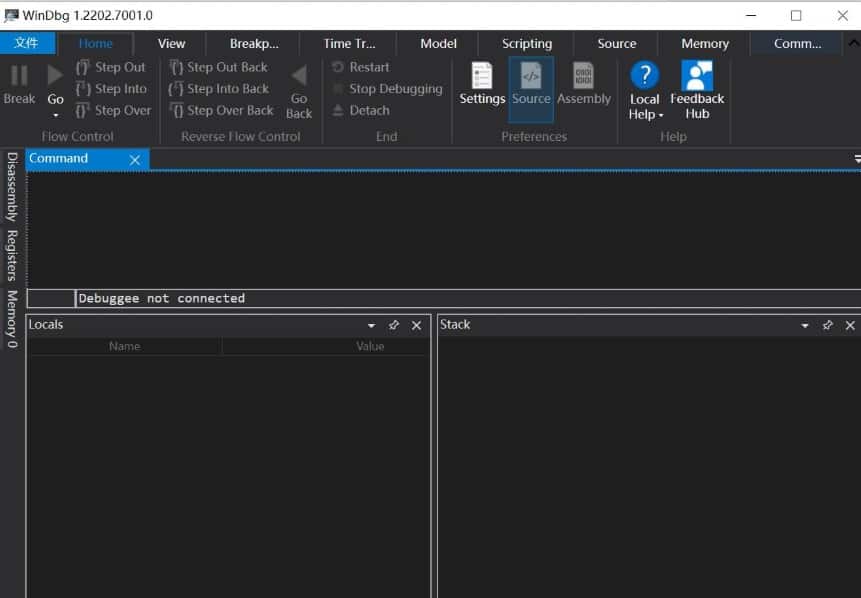Click the command input field
861x598 pixels.
point(468,298)
